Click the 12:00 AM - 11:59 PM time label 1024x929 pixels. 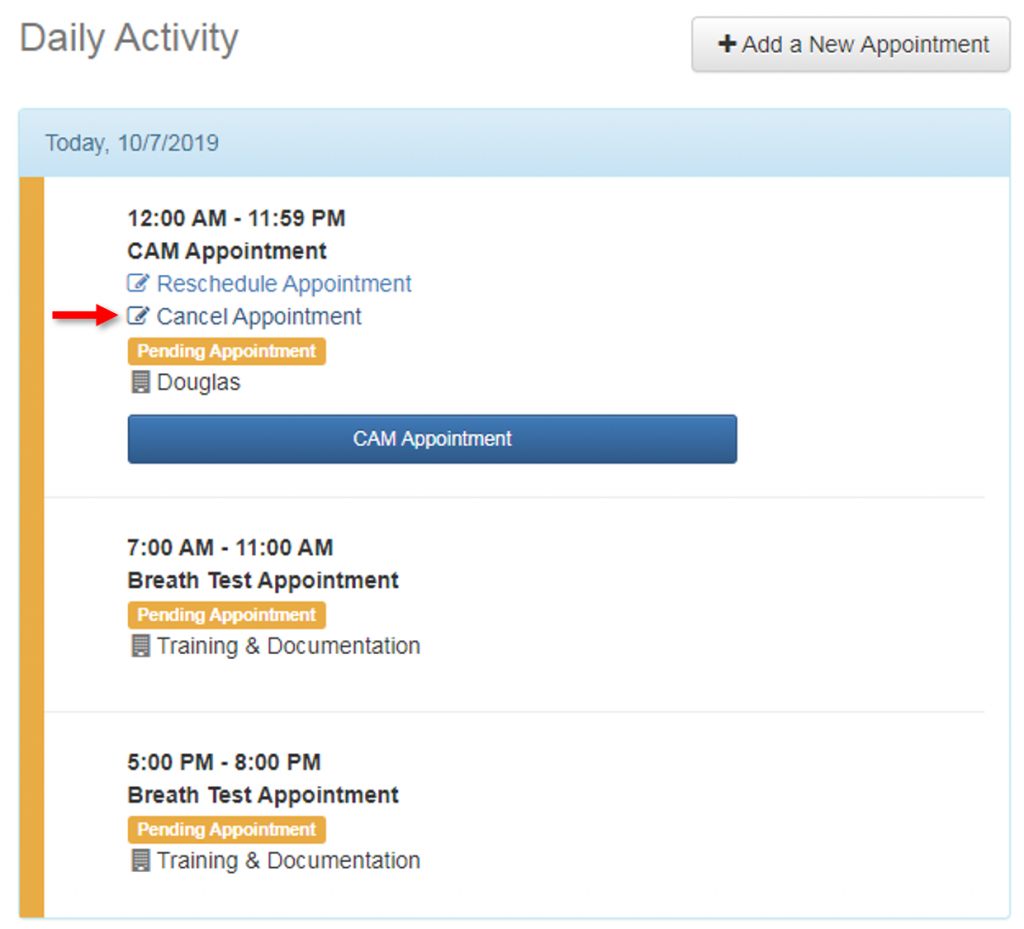click(236, 218)
